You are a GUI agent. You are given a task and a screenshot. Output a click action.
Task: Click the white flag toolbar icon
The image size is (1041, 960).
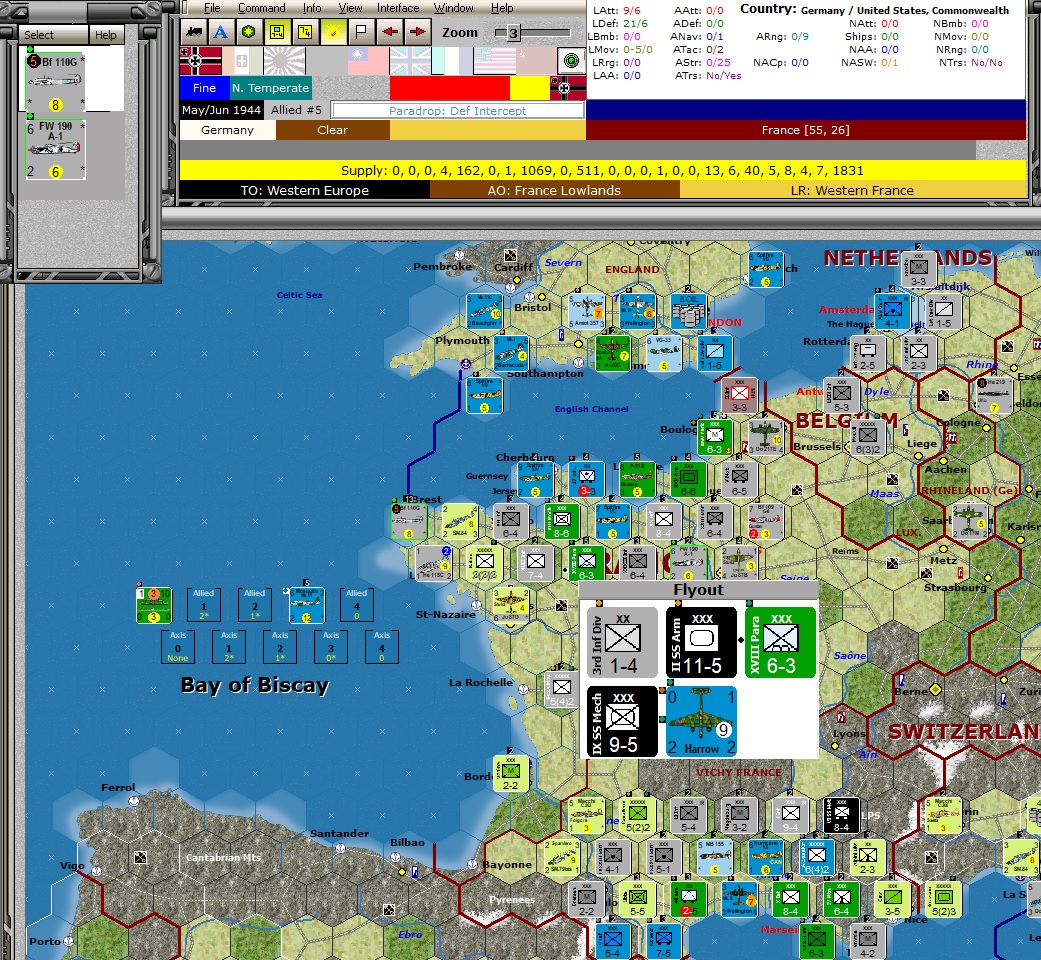(360, 32)
